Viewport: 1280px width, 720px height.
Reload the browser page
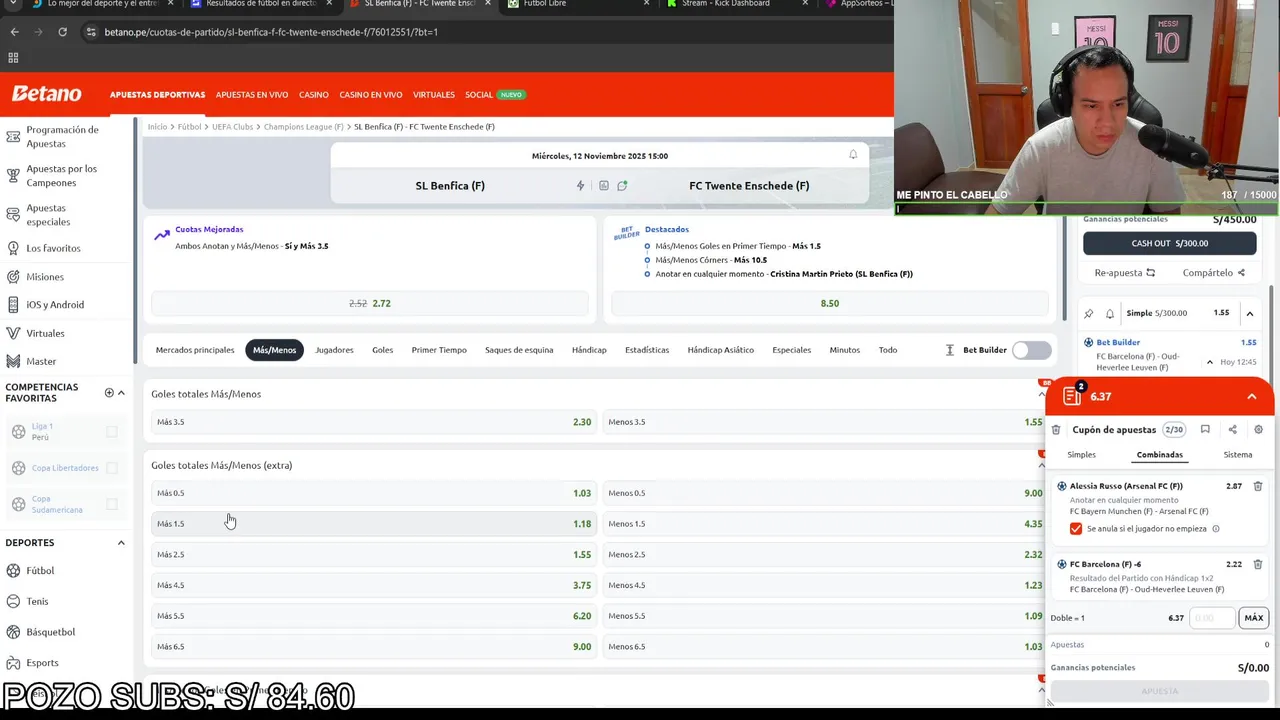(62, 32)
